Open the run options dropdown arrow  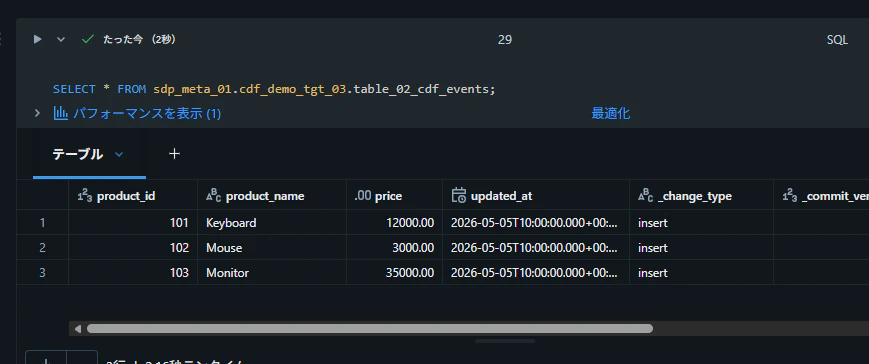click(x=61, y=39)
